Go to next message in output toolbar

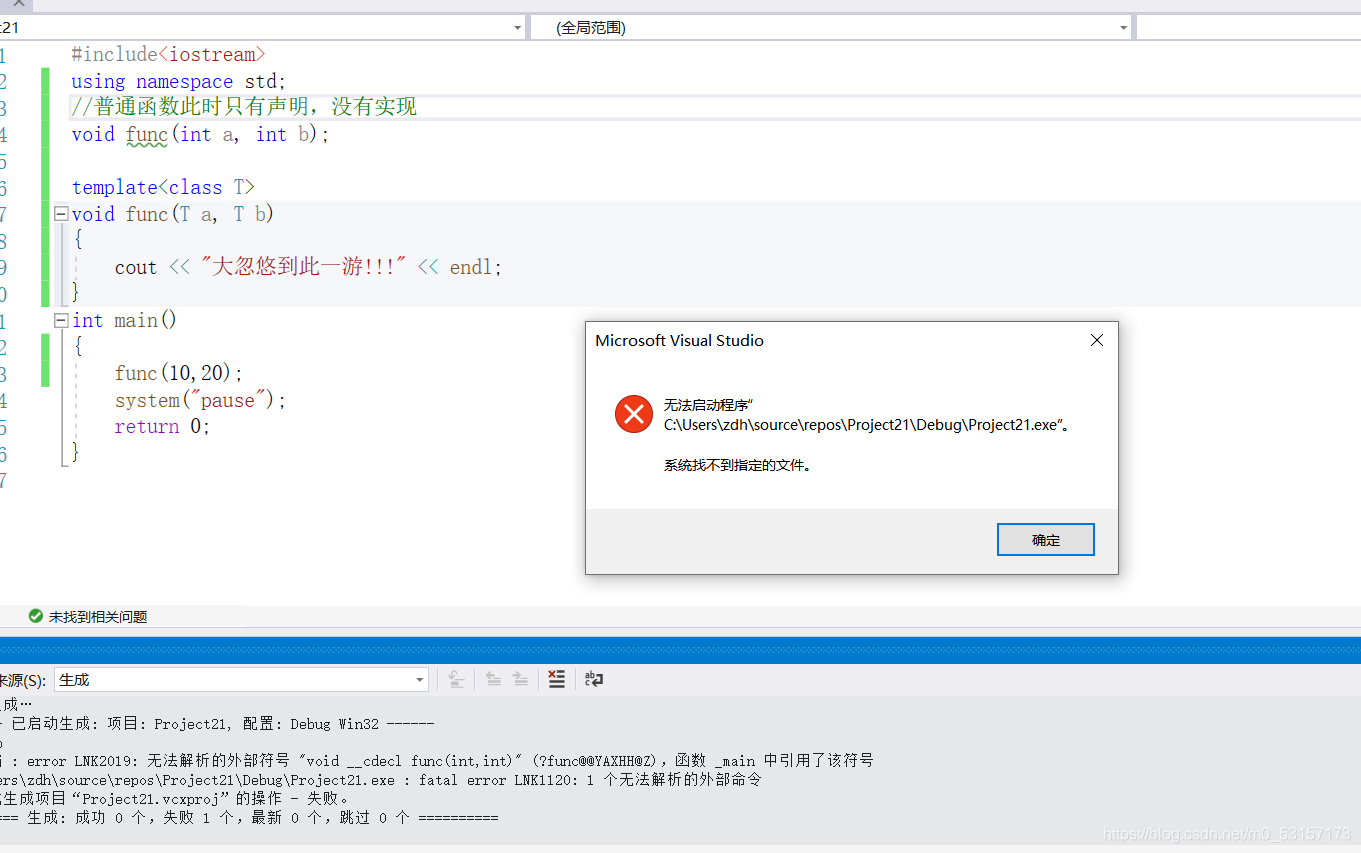pos(520,679)
